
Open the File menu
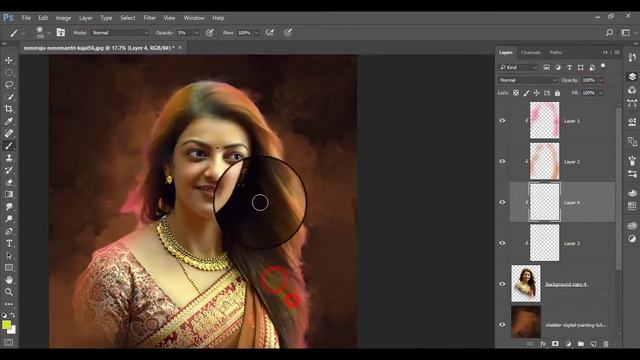[26, 18]
